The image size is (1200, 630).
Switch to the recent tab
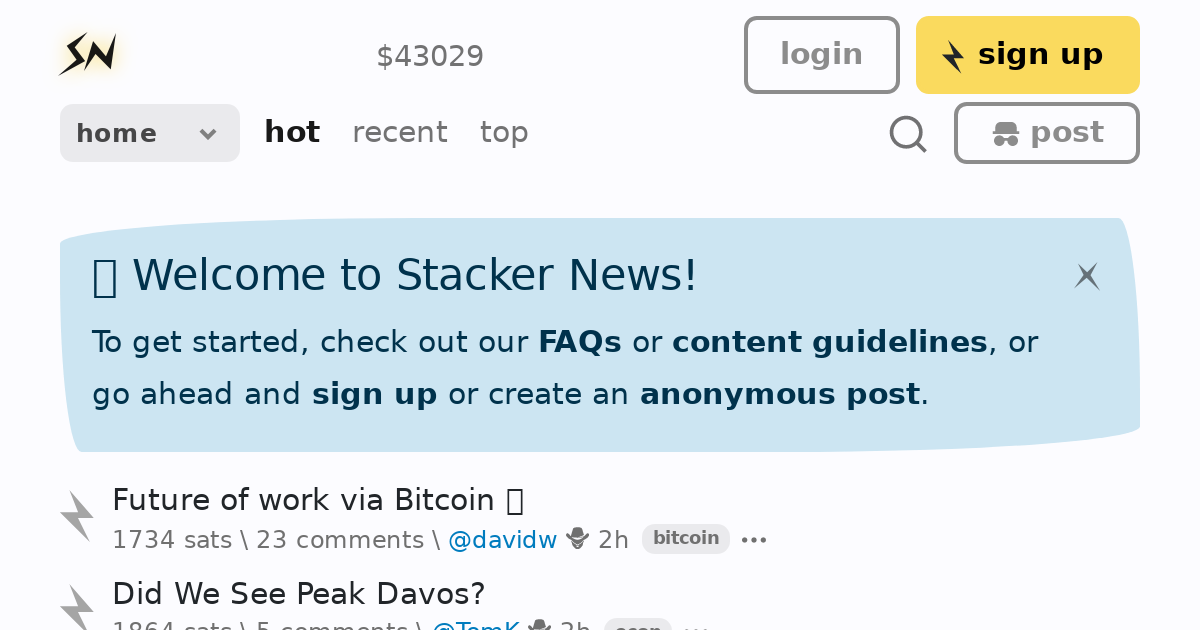coord(400,132)
